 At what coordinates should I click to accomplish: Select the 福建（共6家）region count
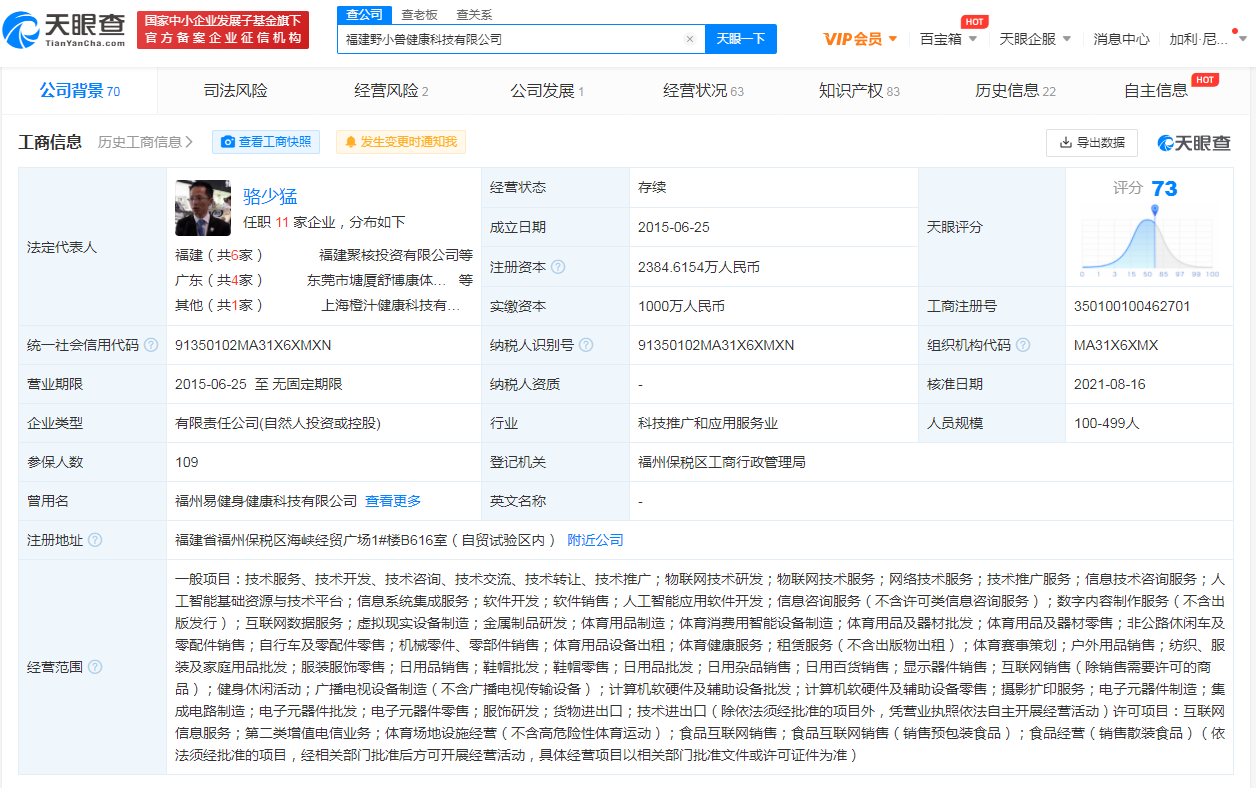click(220, 255)
